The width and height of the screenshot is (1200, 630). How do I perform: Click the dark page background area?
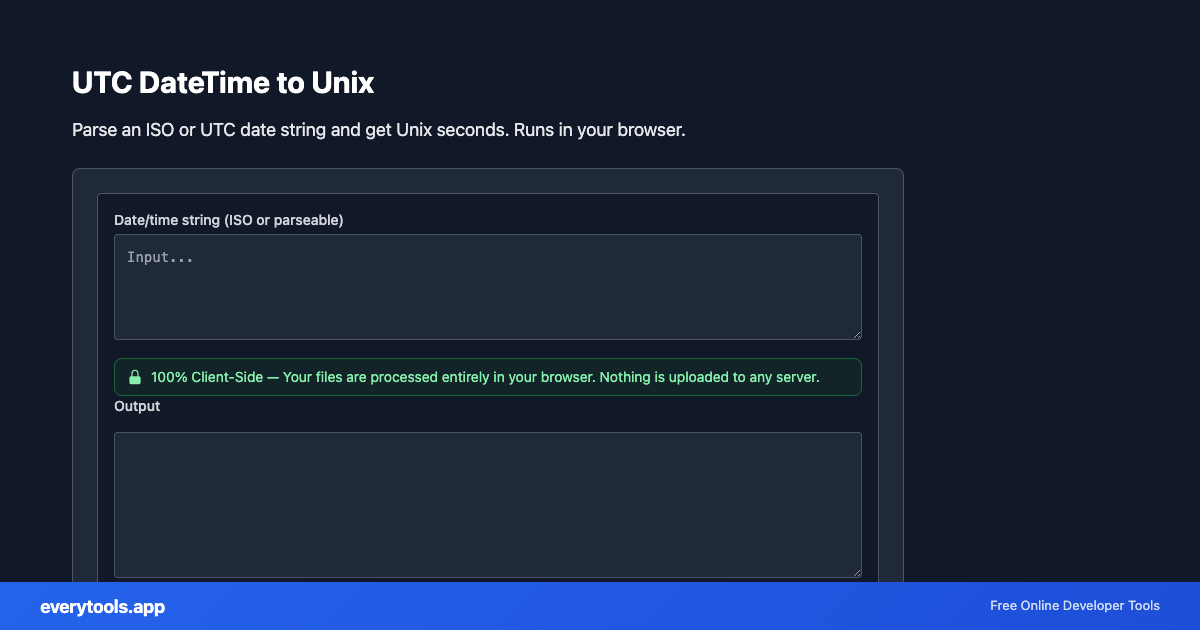point(1050,300)
